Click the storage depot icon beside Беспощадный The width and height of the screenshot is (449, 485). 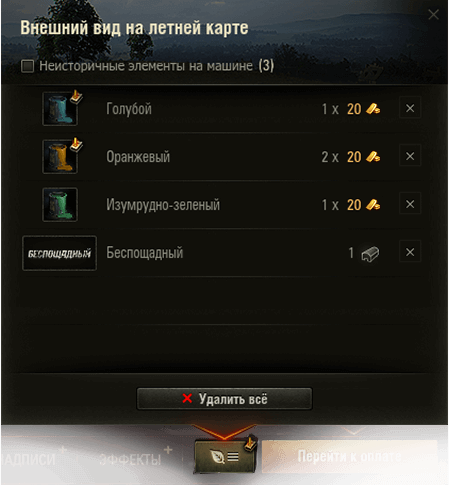(x=370, y=254)
